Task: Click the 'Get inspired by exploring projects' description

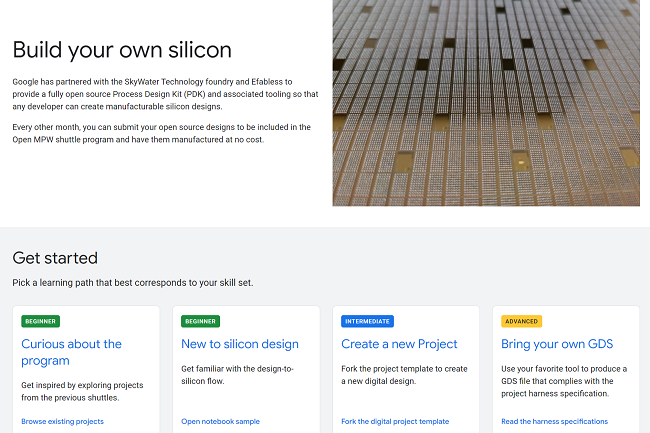Action: pyautogui.click(x=82, y=391)
